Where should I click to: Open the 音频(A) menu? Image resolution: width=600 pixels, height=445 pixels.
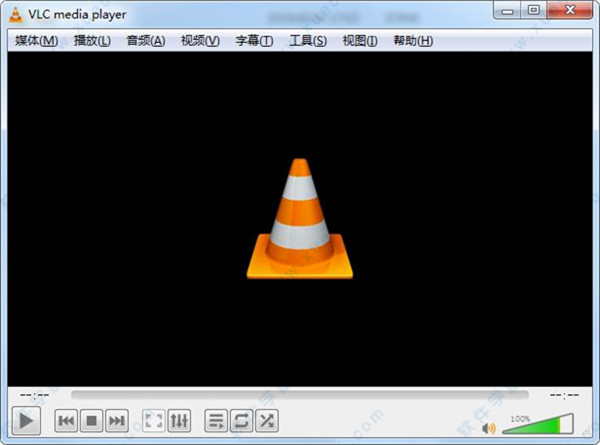[x=146, y=41]
